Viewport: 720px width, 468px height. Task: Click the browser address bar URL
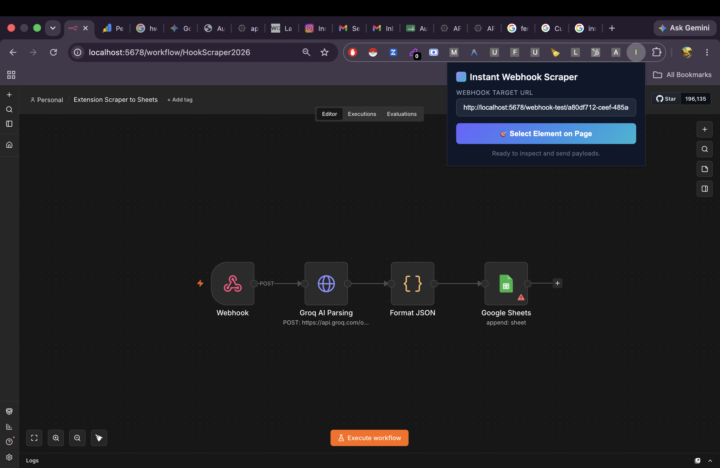click(x=169, y=52)
